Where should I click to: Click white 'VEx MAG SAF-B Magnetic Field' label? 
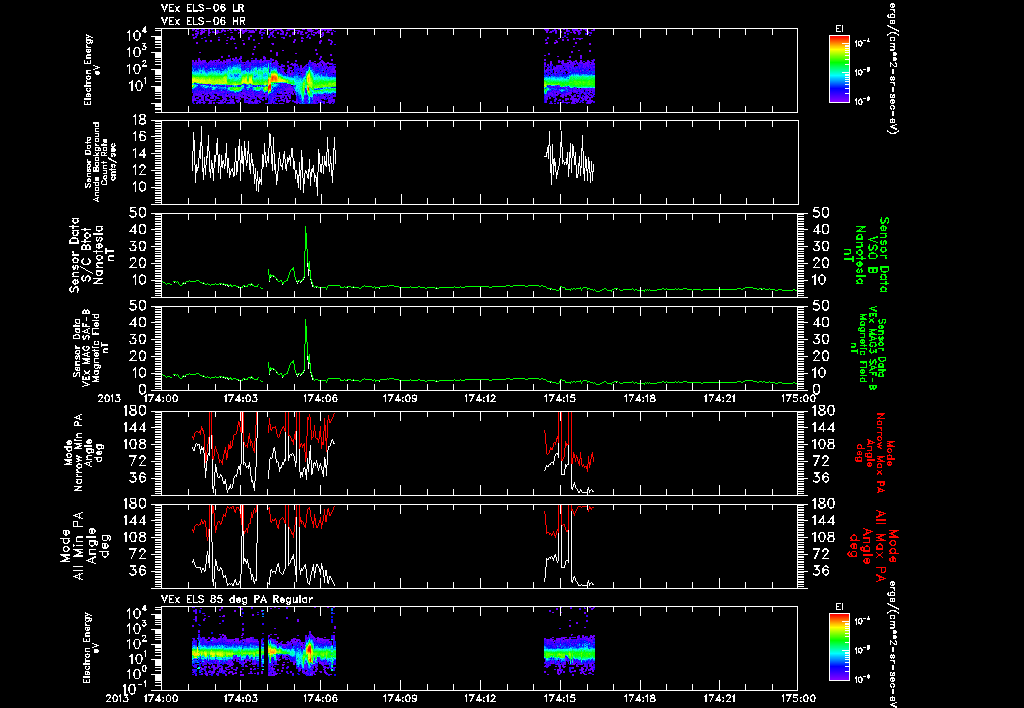[89, 347]
